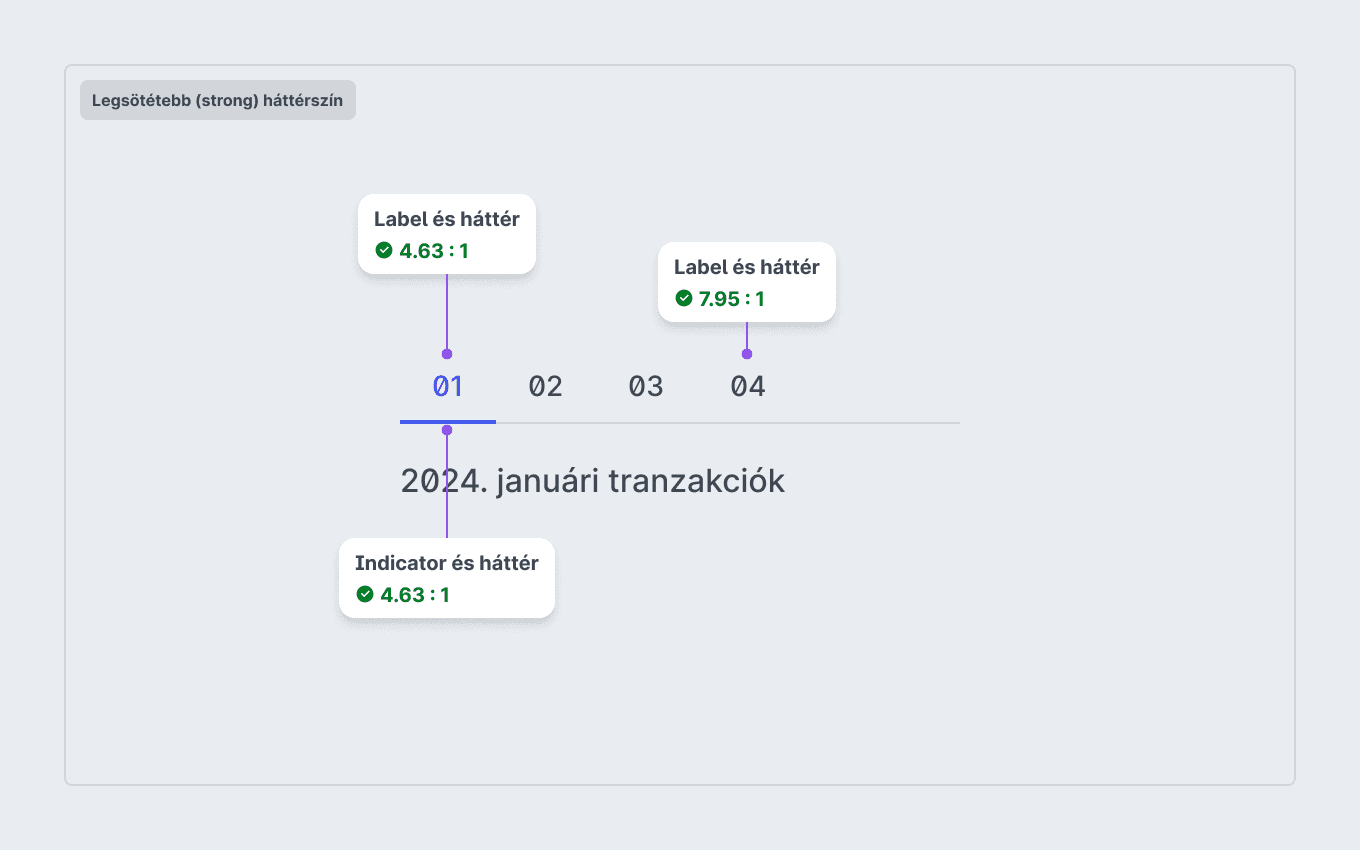1360x850 pixels.
Task: Click purple dot on the blue tab indicator
Action: point(447,430)
